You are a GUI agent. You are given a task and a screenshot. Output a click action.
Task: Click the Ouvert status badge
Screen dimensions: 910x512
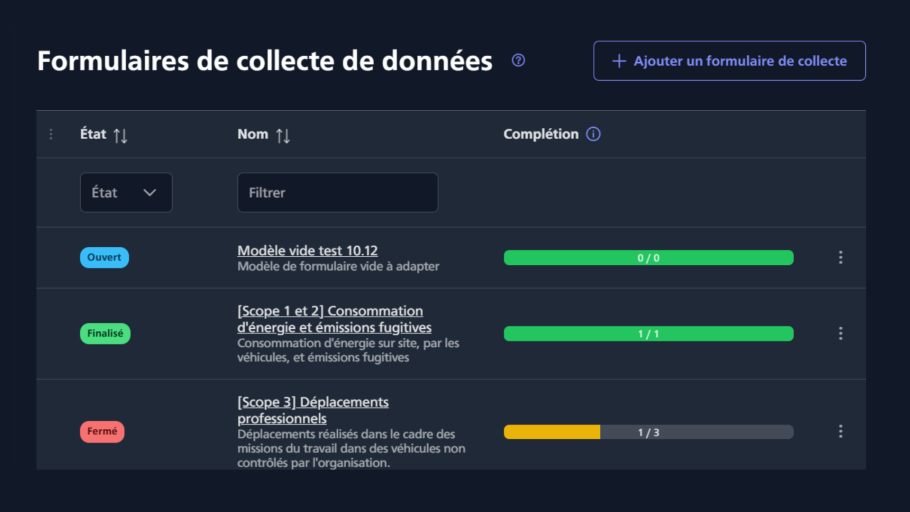(x=104, y=258)
